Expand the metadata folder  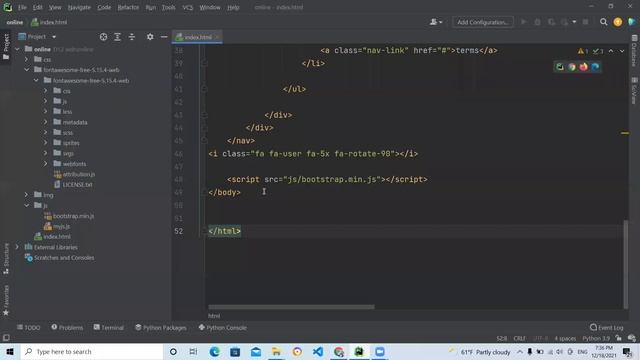tap(45, 122)
